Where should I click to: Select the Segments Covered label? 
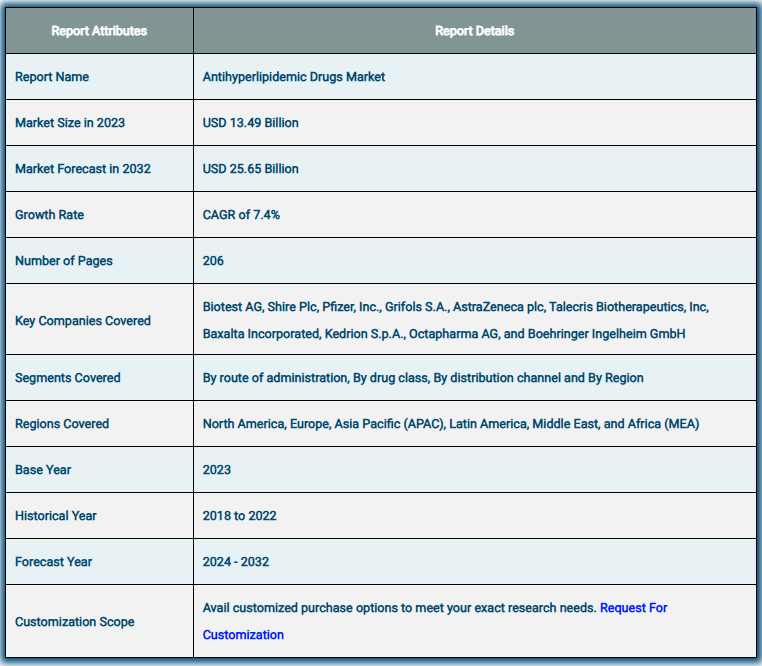(68, 378)
